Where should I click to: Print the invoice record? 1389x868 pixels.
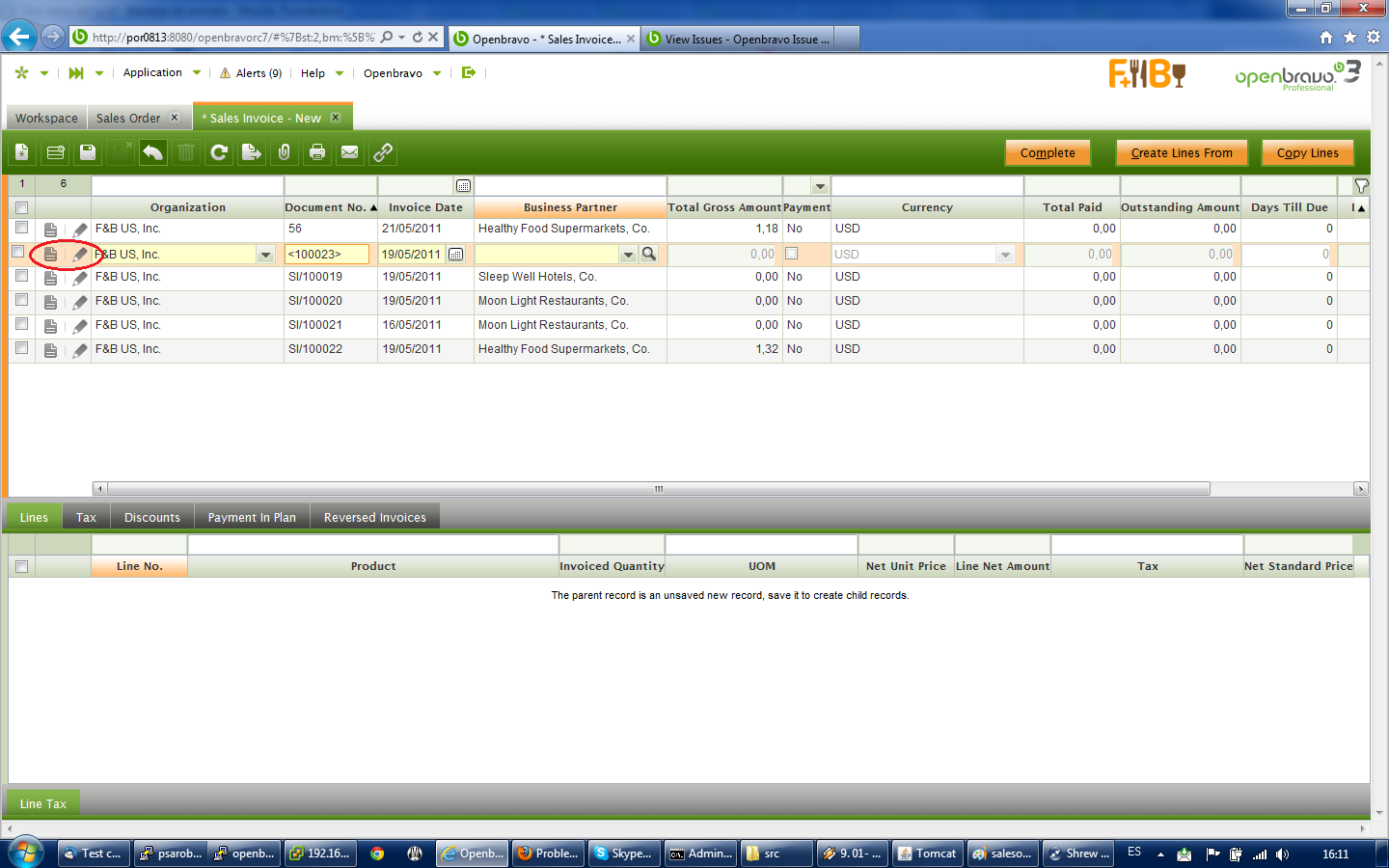317,152
